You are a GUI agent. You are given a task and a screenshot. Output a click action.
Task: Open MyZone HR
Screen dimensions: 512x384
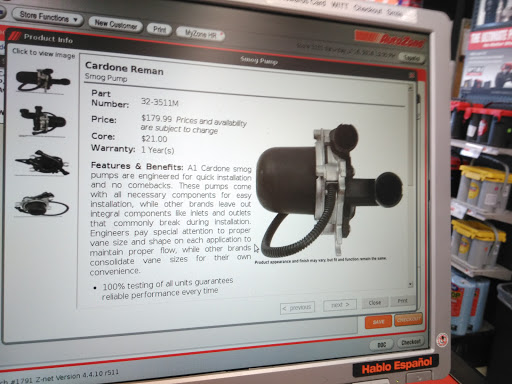(x=200, y=34)
